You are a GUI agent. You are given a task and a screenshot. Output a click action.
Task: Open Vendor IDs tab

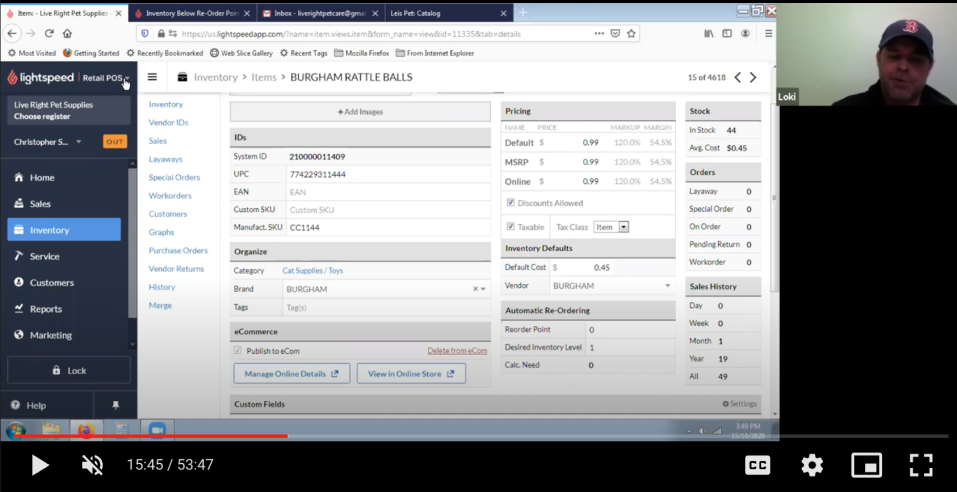[168, 122]
